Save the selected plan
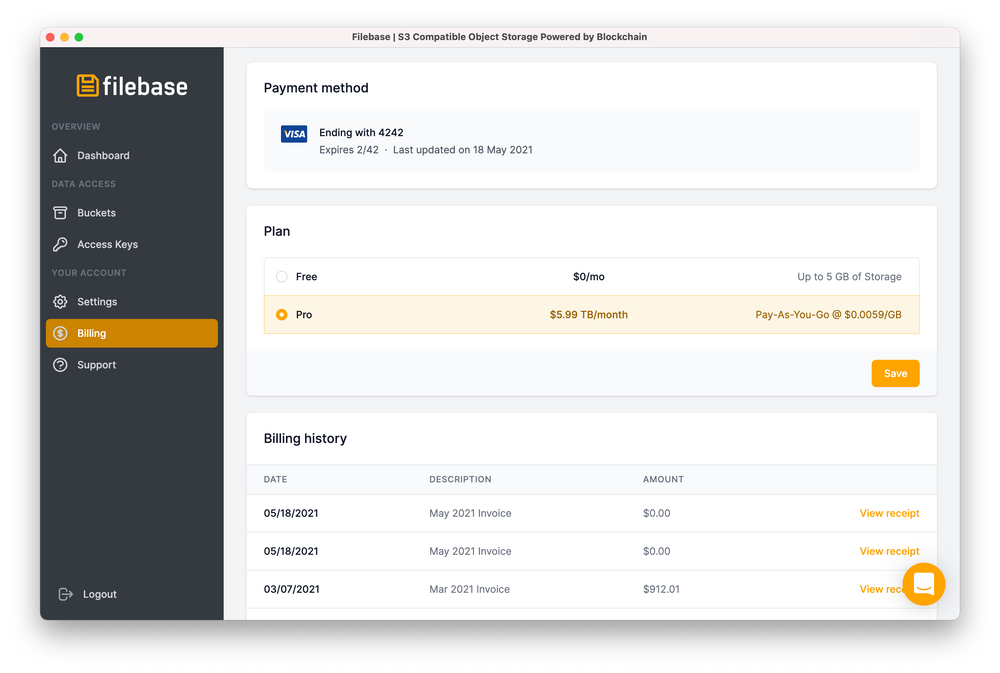Viewport: 1000px width, 673px height. [x=894, y=372]
